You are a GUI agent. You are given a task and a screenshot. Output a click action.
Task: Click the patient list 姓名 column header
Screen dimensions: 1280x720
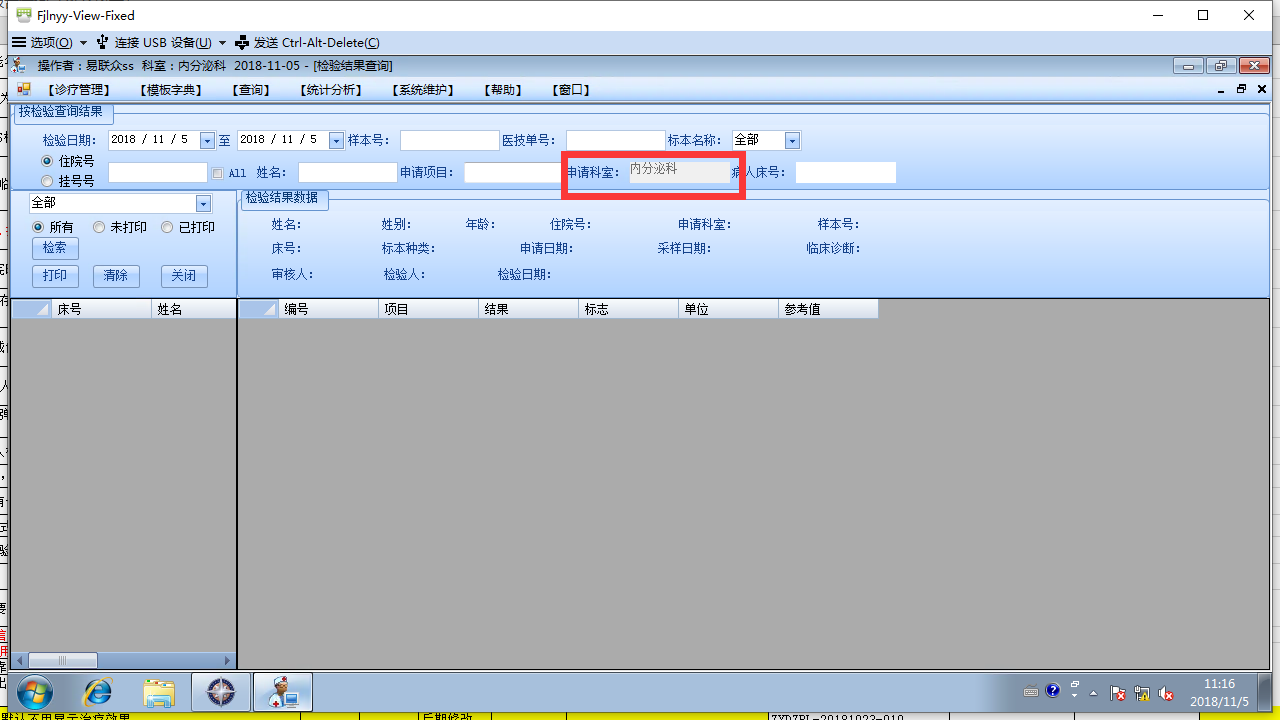(194, 310)
